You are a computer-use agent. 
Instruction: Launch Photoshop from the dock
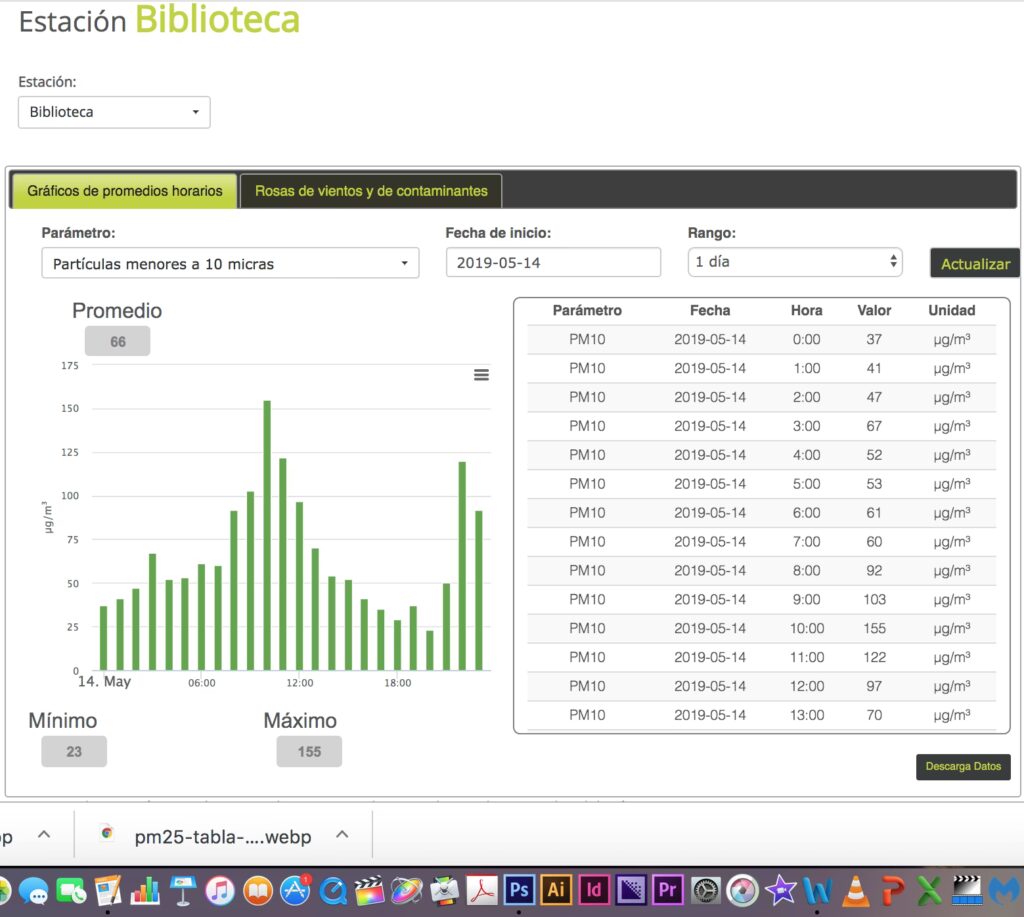[519, 889]
